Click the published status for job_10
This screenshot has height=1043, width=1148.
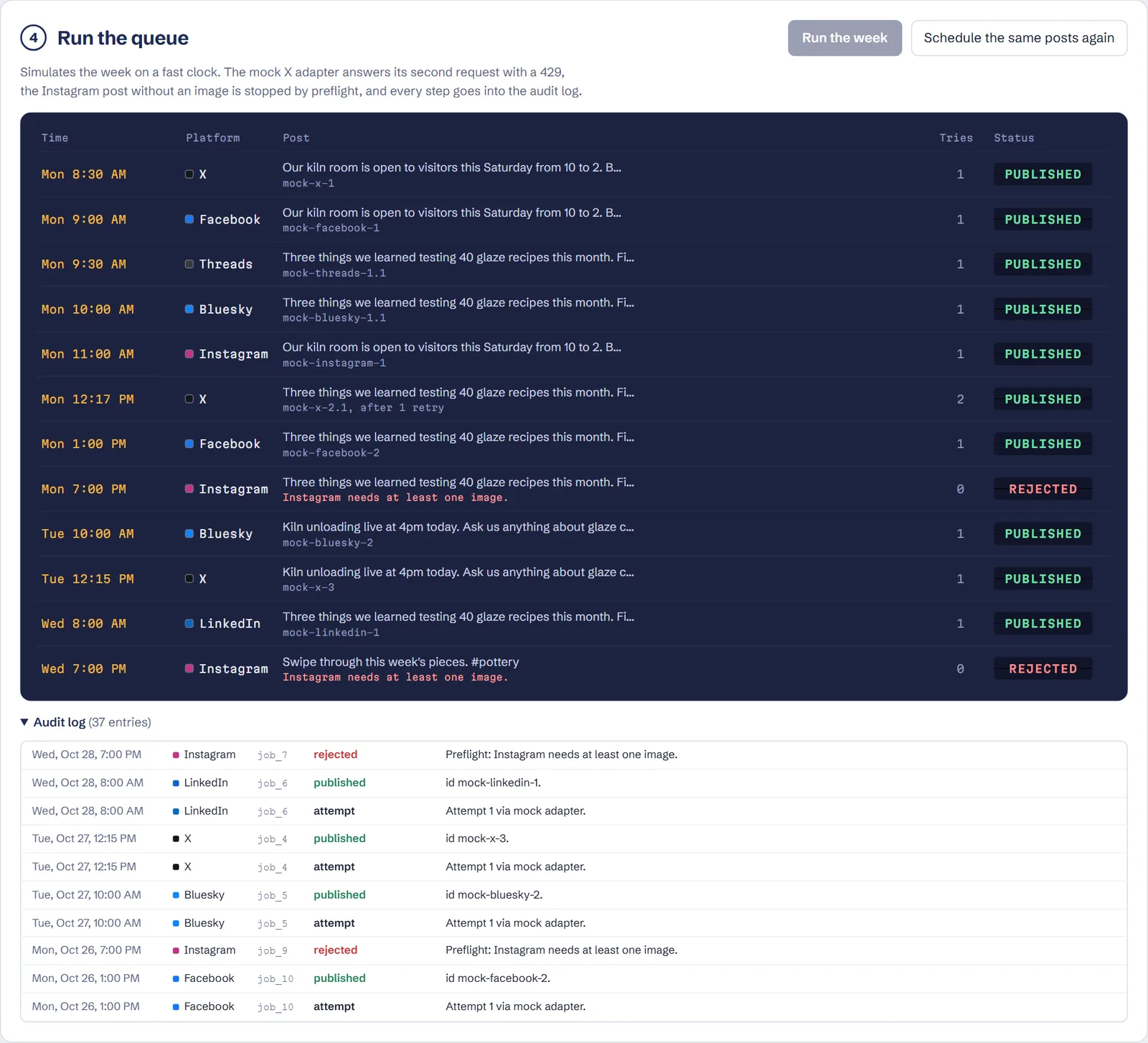pyautogui.click(x=339, y=979)
